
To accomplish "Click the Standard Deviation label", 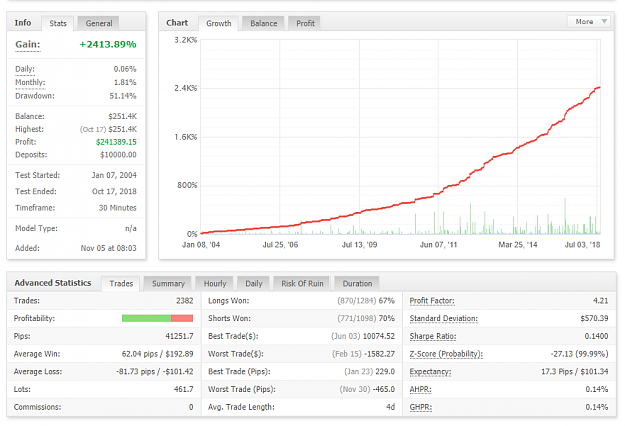I will (443, 318).
